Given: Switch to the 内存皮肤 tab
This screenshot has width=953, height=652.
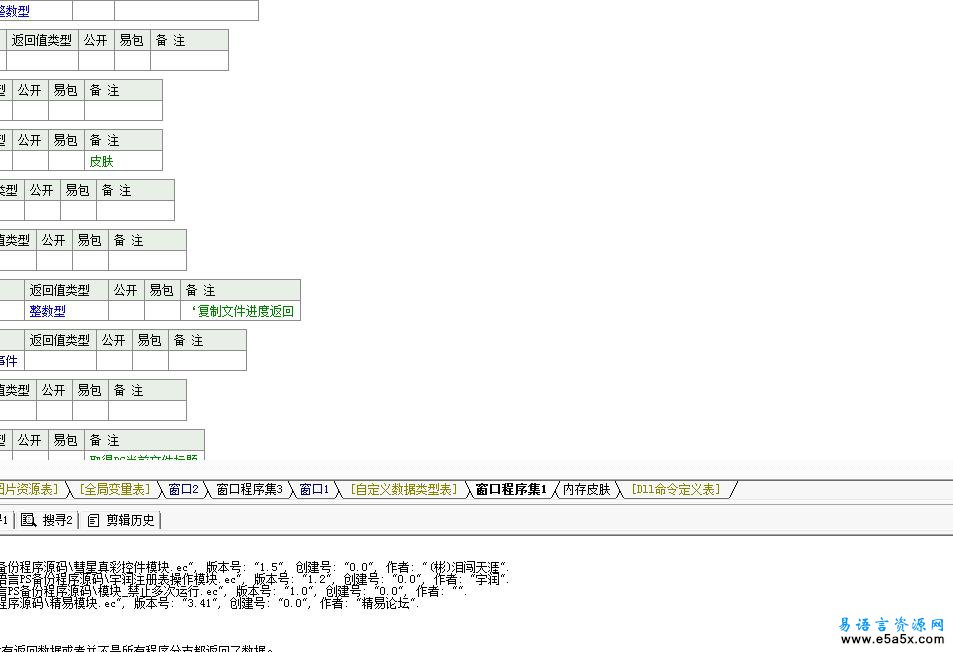Looking at the screenshot, I should (x=586, y=489).
